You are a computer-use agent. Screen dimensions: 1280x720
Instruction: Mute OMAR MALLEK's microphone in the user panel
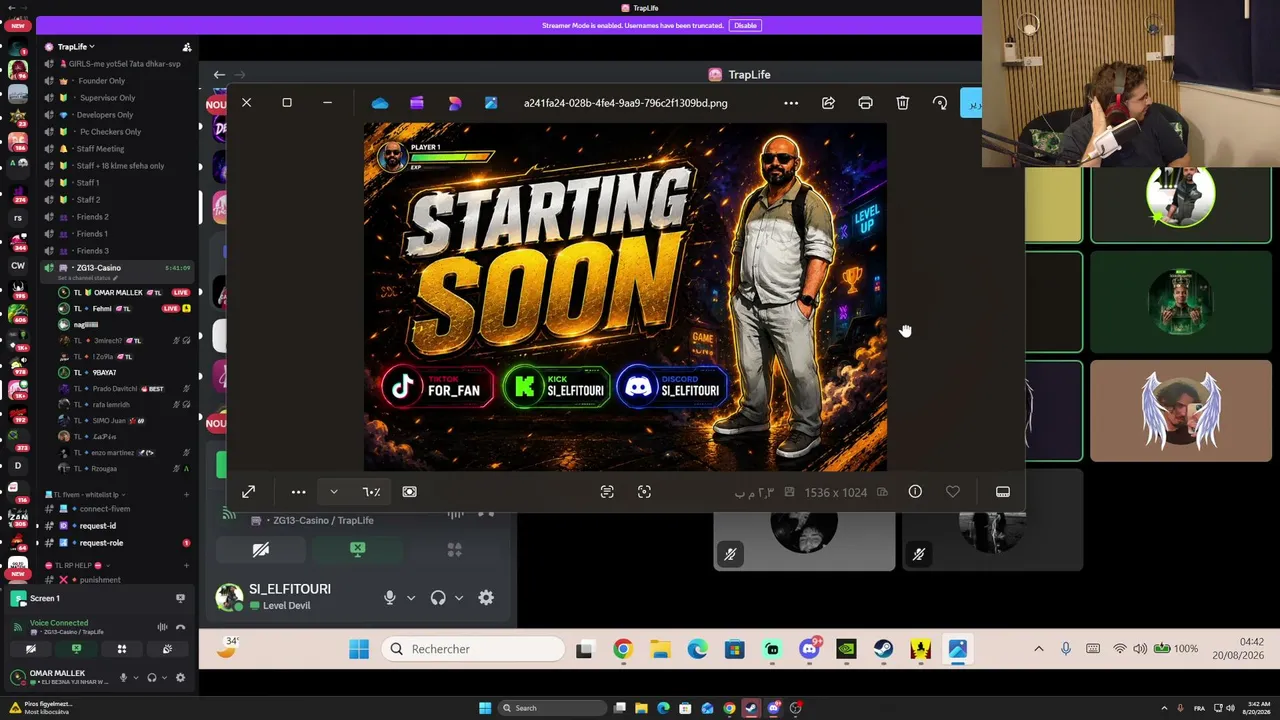click(123, 677)
